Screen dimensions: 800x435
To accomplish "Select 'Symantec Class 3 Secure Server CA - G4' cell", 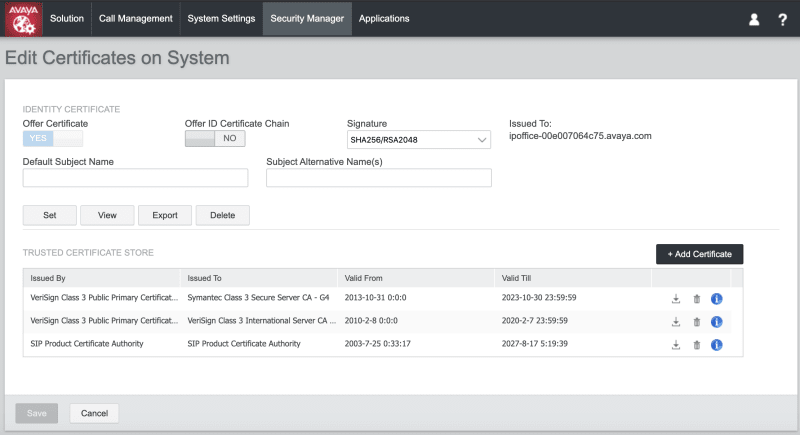I will 258,297.
